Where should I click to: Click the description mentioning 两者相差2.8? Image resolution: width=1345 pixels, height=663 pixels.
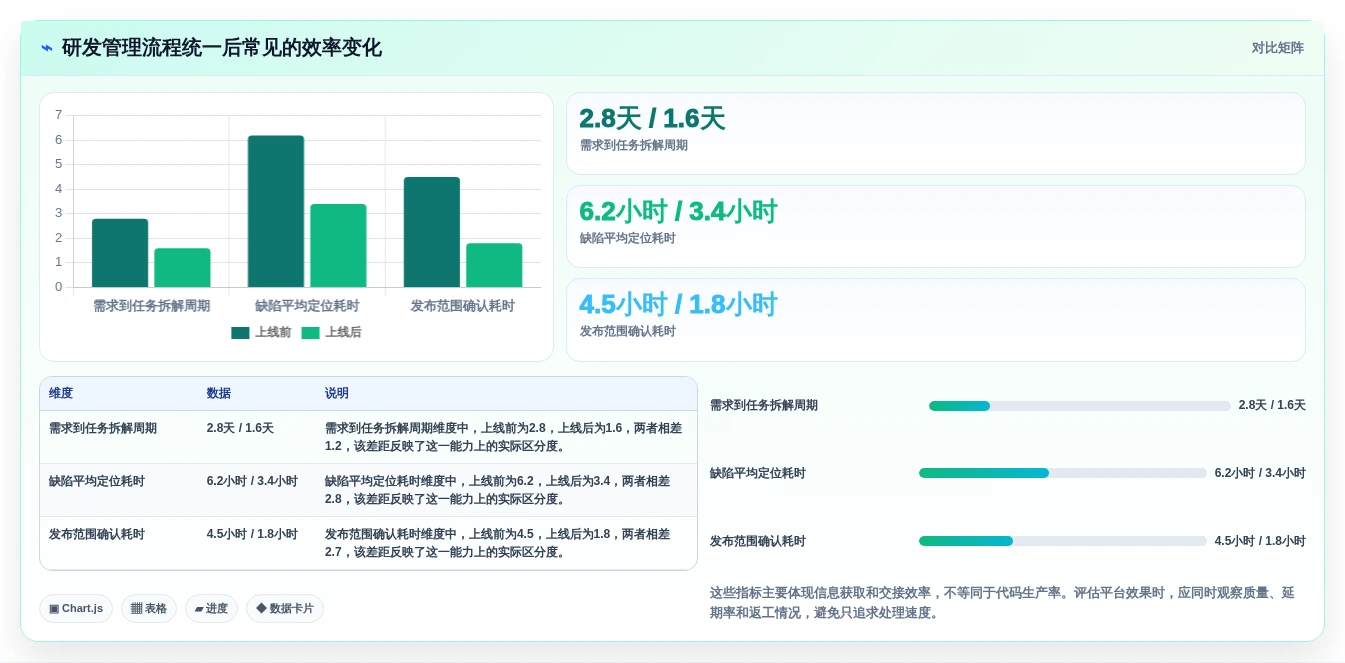pyautogui.click(x=498, y=490)
